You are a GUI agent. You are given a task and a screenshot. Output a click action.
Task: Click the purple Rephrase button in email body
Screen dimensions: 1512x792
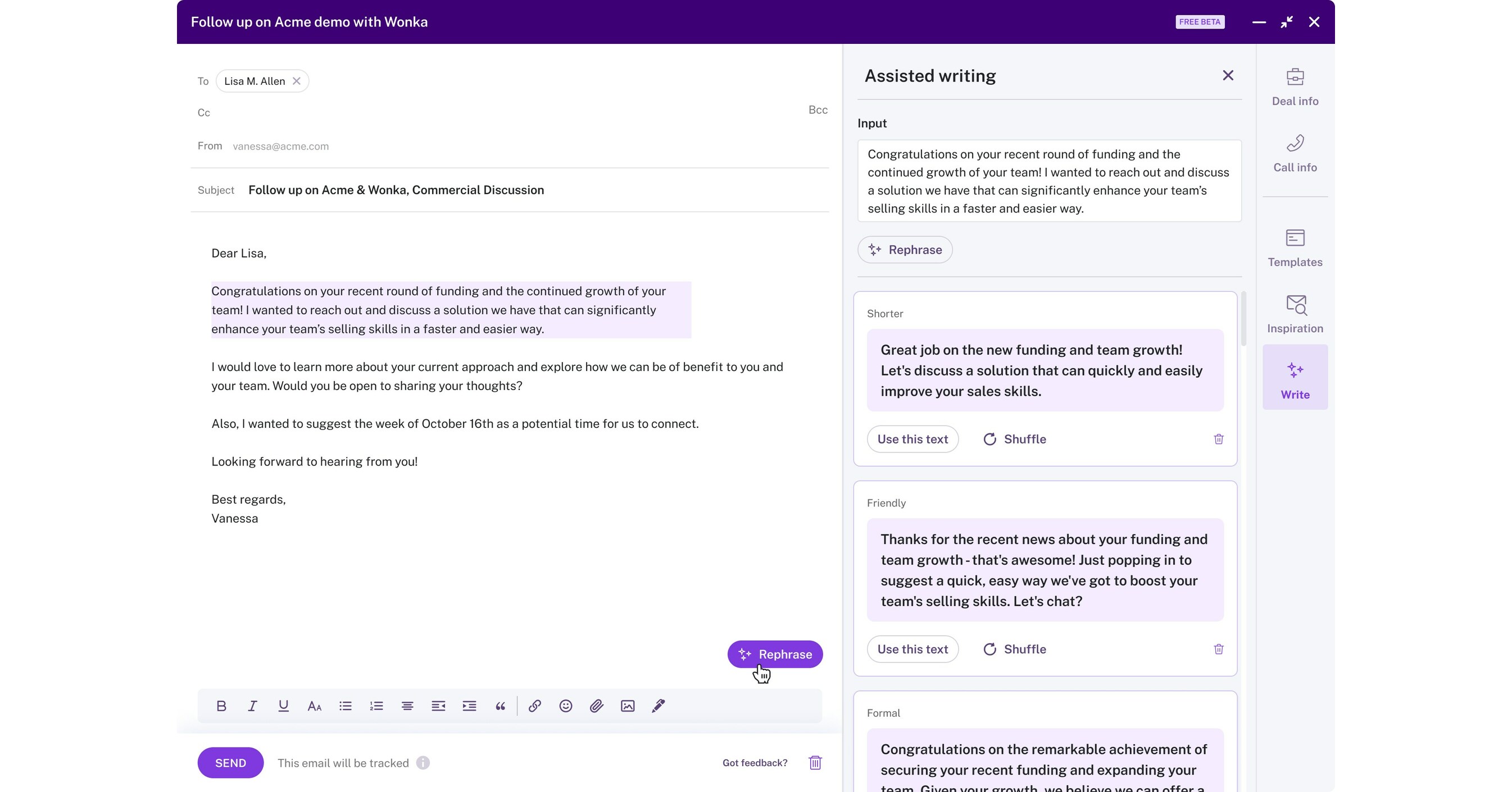tap(775, 654)
